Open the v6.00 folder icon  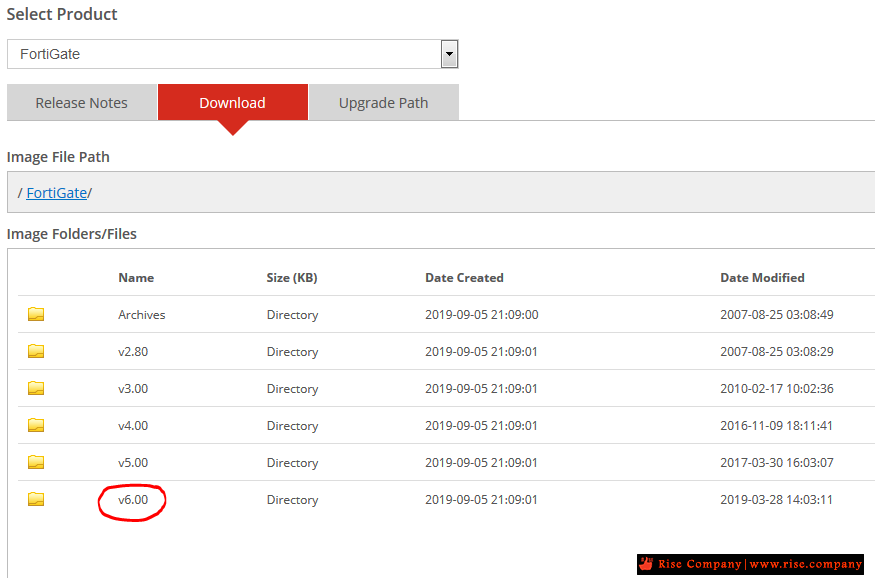point(36,499)
